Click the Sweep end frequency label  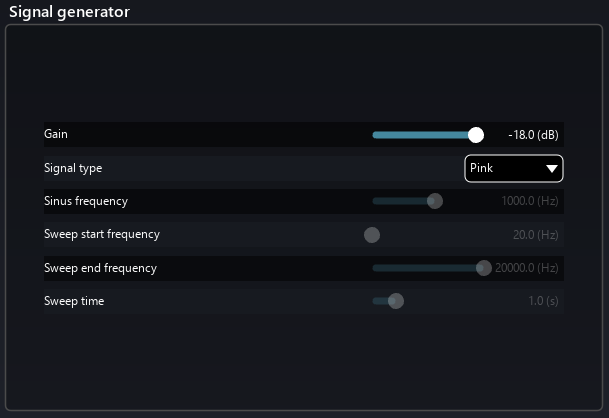100,268
